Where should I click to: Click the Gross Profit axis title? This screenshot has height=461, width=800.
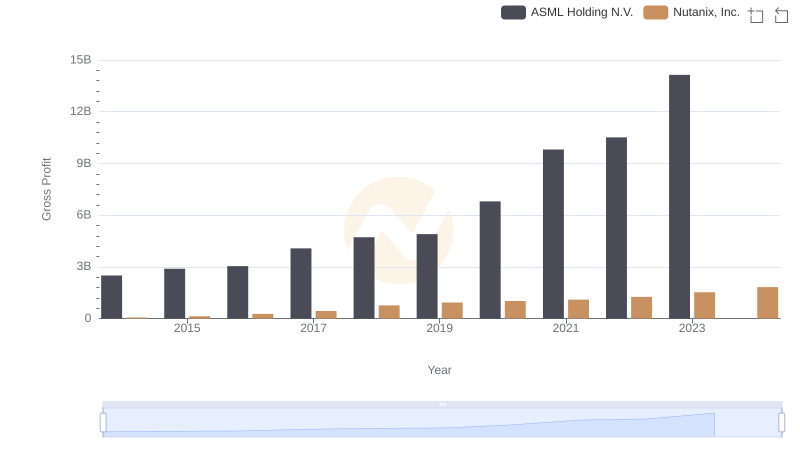pyautogui.click(x=46, y=189)
